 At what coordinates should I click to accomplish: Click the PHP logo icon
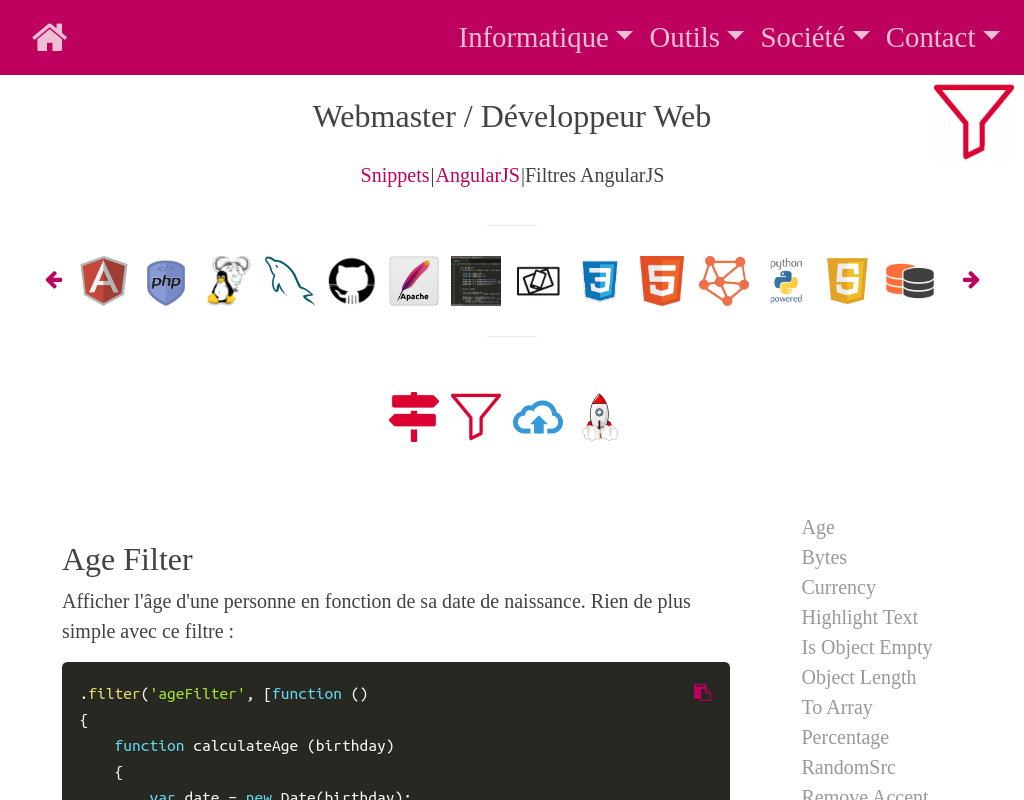coord(166,280)
